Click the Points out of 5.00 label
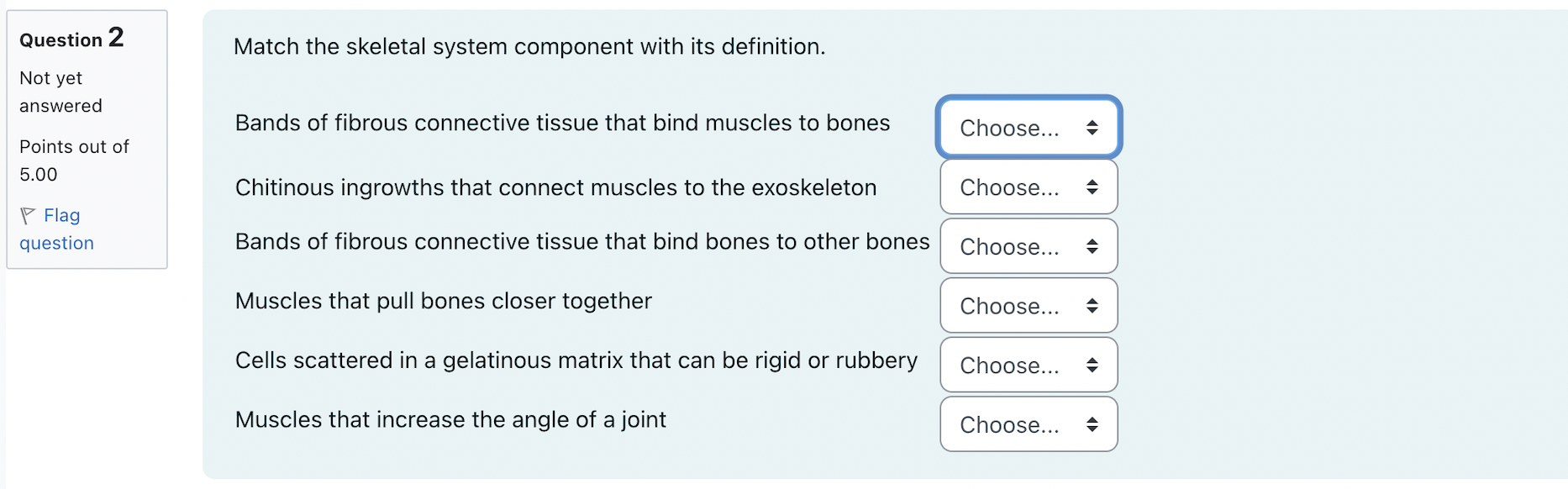The height and width of the screenshot is (489, 1568). click(73, 160)
